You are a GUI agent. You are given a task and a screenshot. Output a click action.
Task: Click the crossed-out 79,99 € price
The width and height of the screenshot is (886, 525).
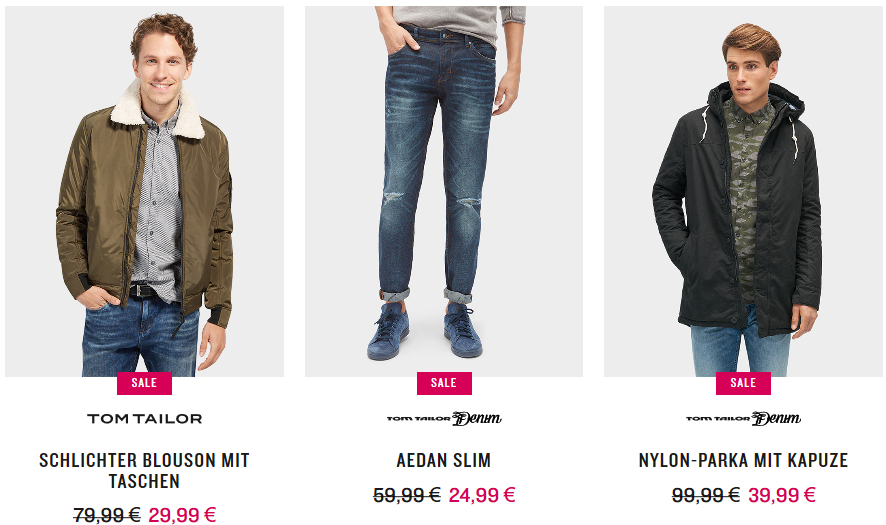(107, 515)
